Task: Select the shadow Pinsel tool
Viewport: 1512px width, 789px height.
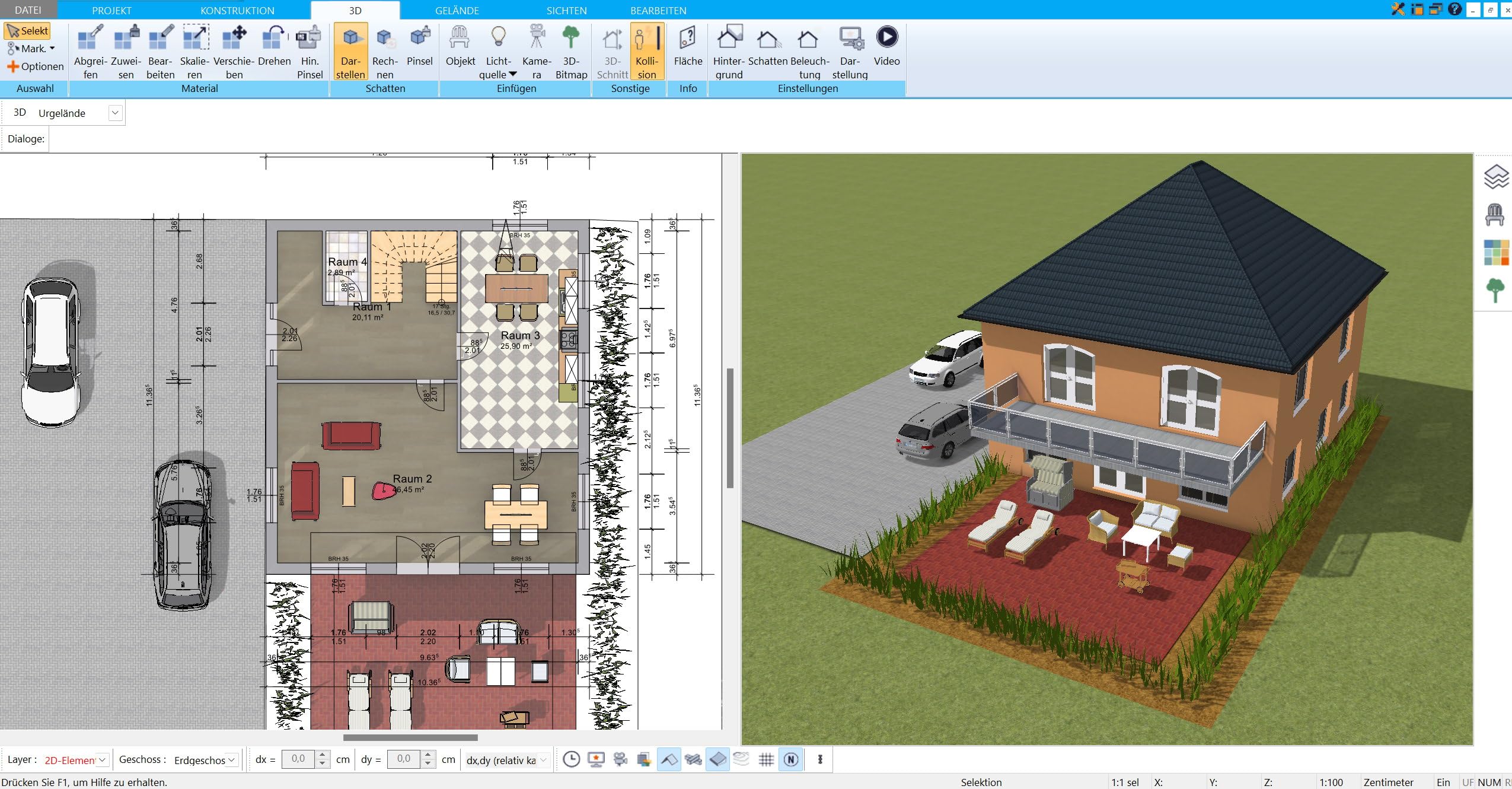Action: (420, 46)
